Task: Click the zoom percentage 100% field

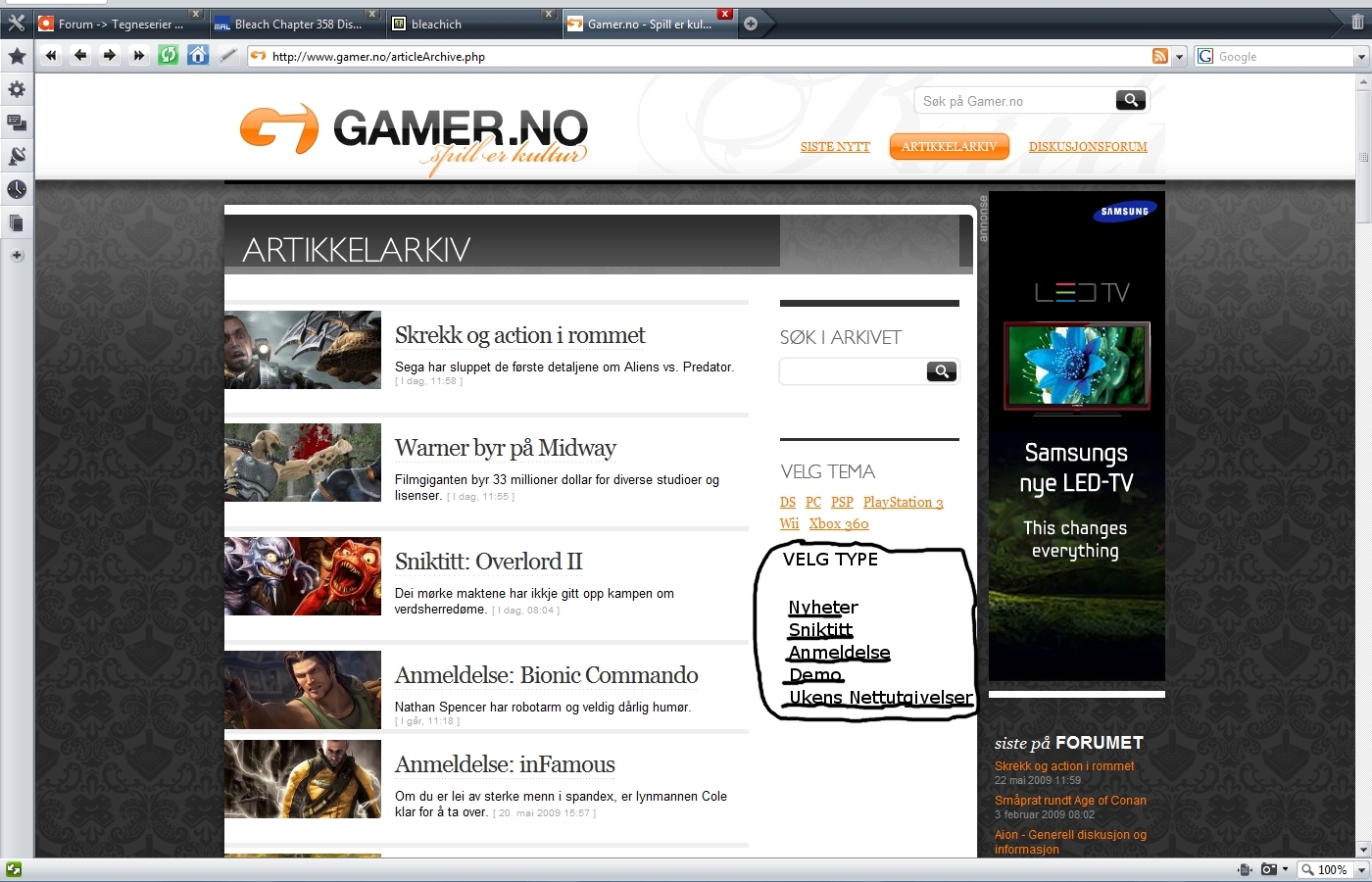Action: click(1332, 870)
